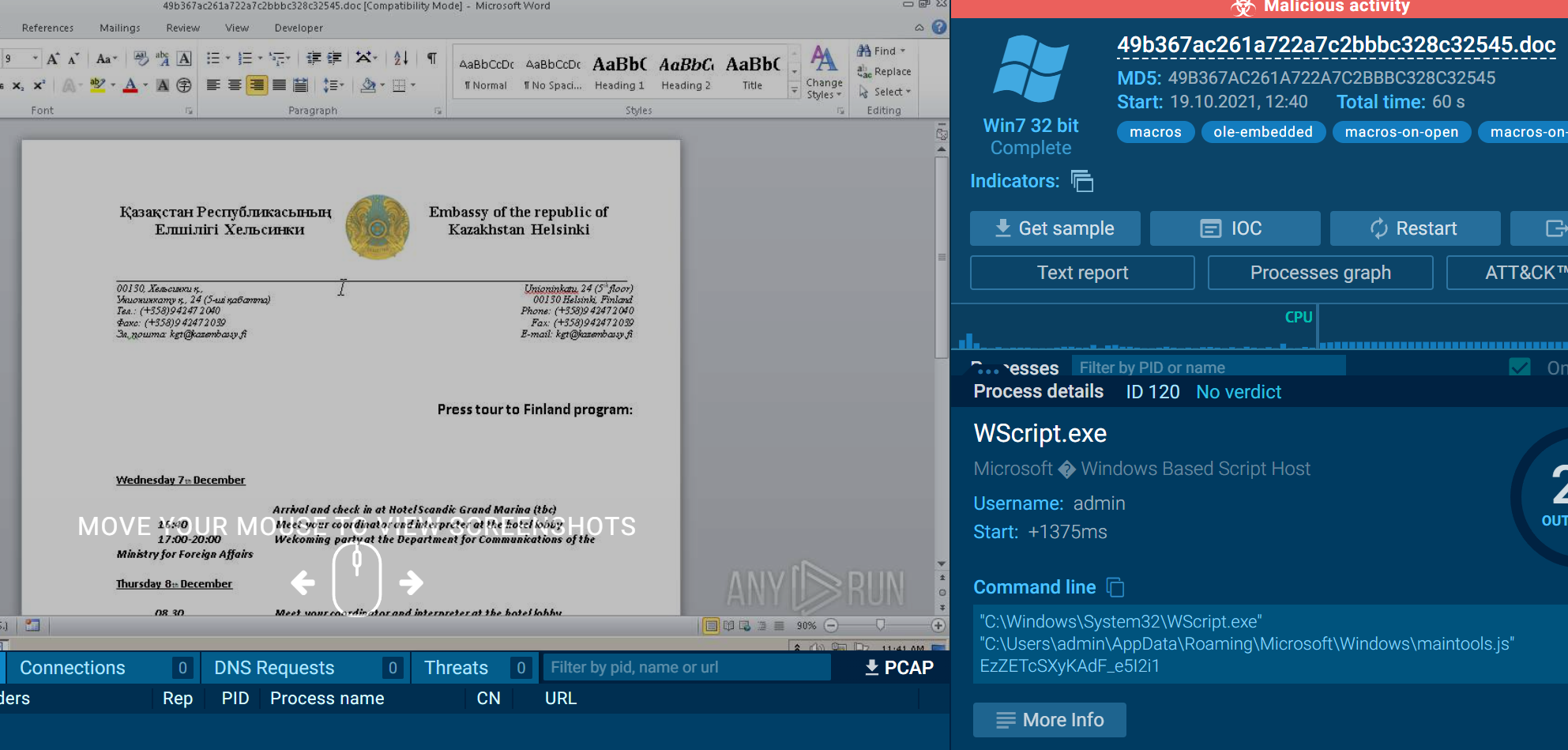Click the Sort A-Z icon
The width and height of the screenshot is (1568, 750).
coord(401,58)
